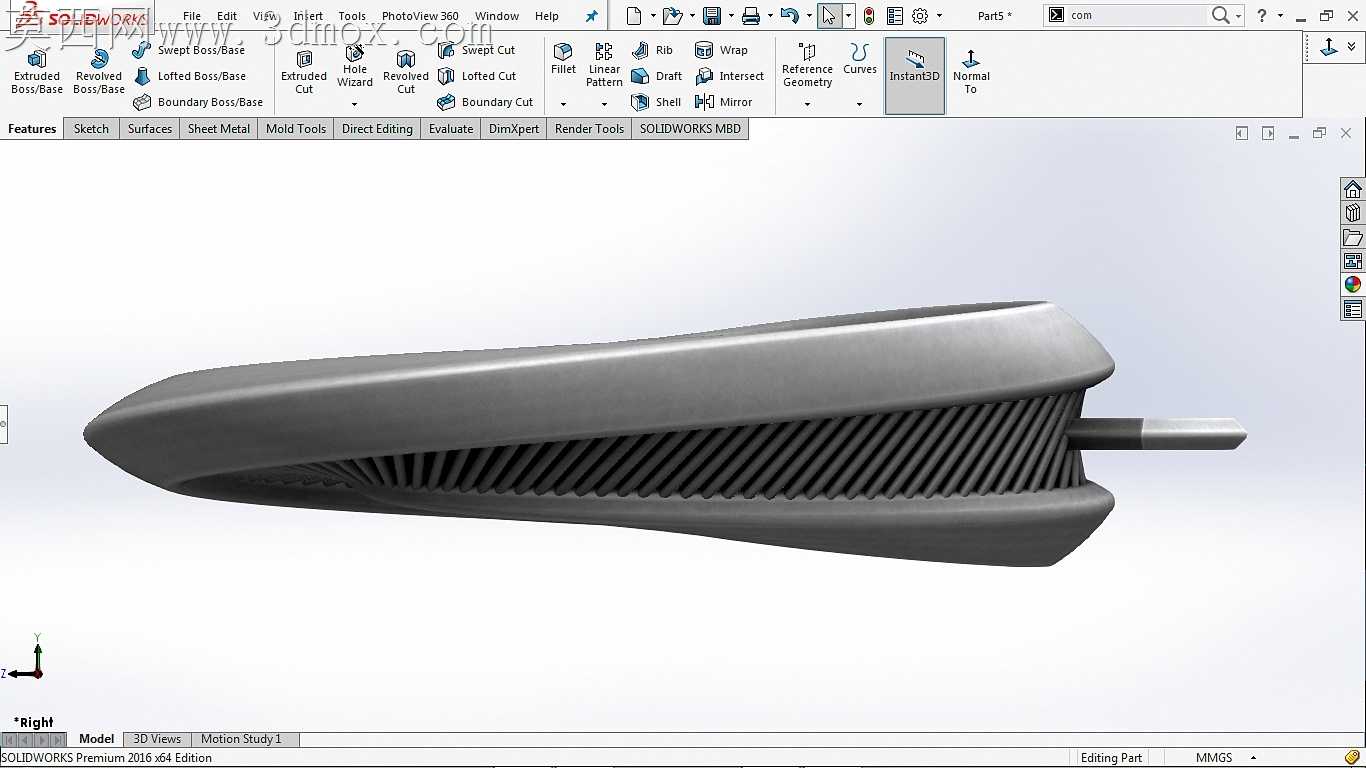Choose the Swept Boss/Base feature
1366x768 pixels.
coord(189,50)
